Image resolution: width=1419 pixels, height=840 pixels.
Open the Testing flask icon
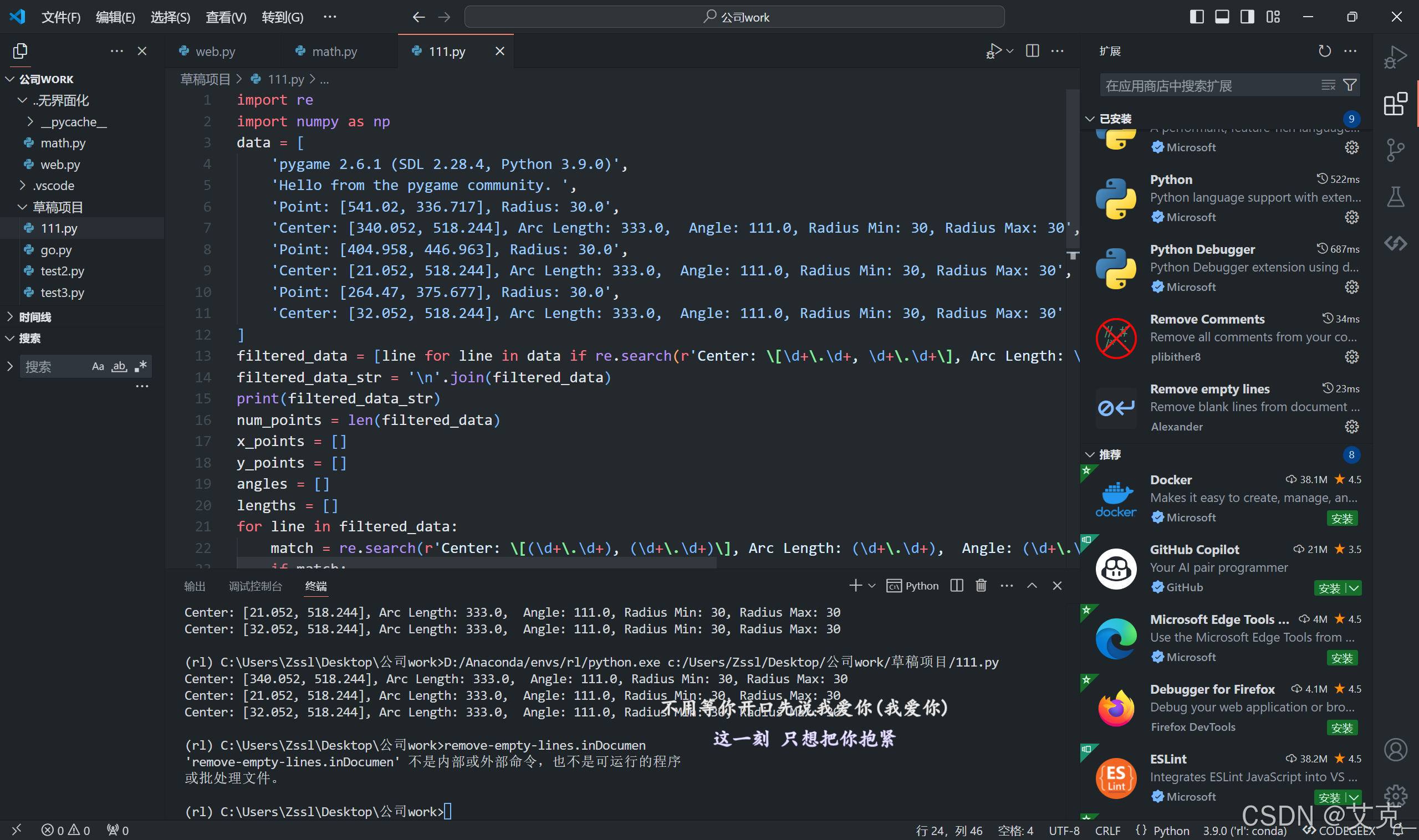tap(1395, 197)
